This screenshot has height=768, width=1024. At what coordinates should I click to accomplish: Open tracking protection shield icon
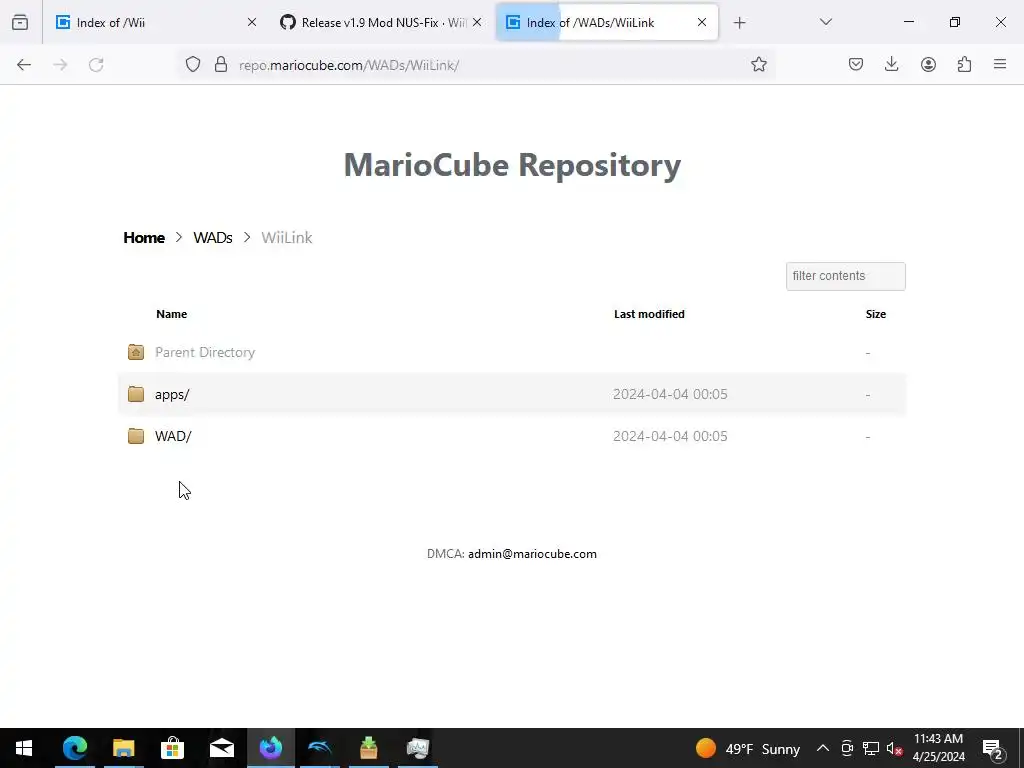193,64
